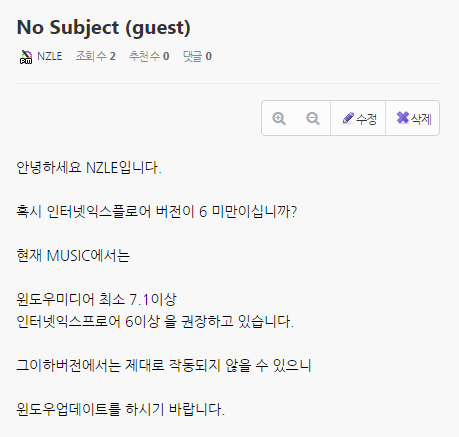Click the greeting line 안녕하세요 NZLE입니다
The image size is (459, 437).
89,168
